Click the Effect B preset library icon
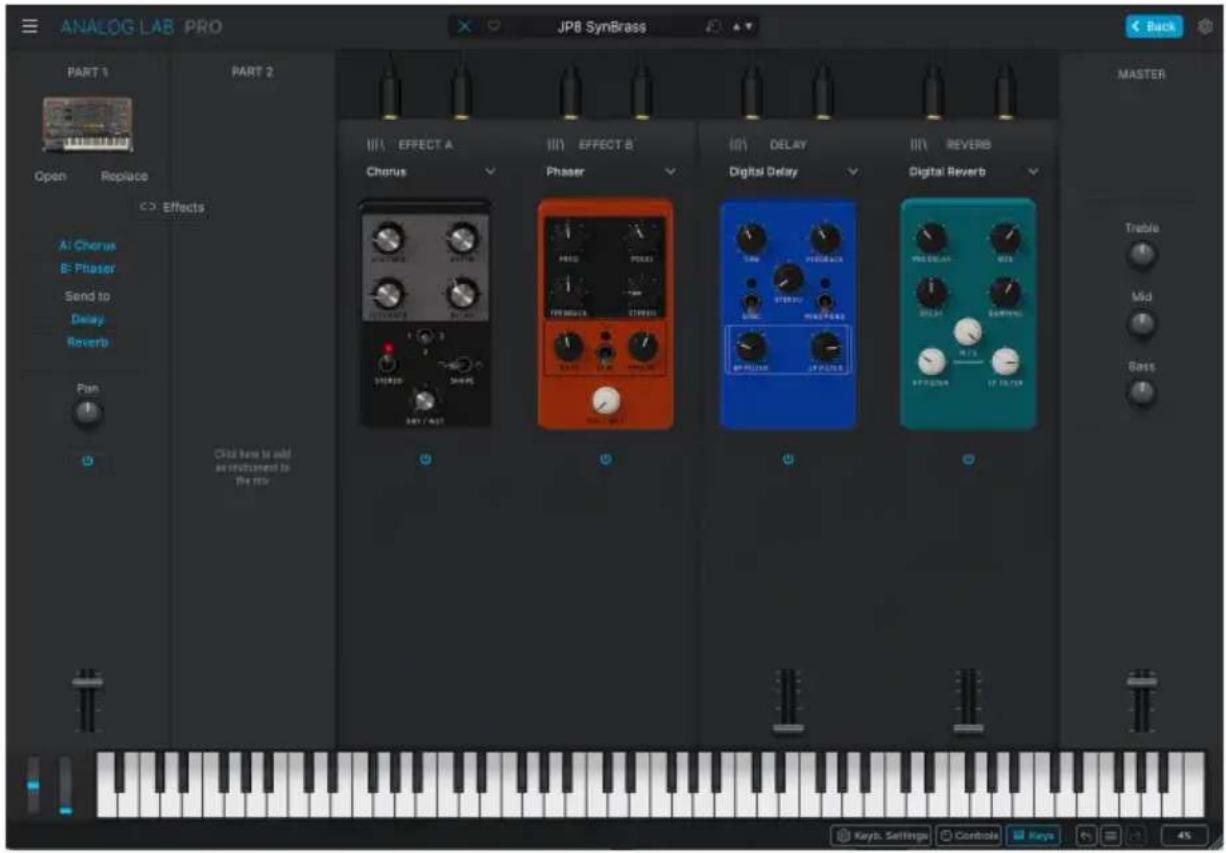1226x853 pixels. (556, 145)
